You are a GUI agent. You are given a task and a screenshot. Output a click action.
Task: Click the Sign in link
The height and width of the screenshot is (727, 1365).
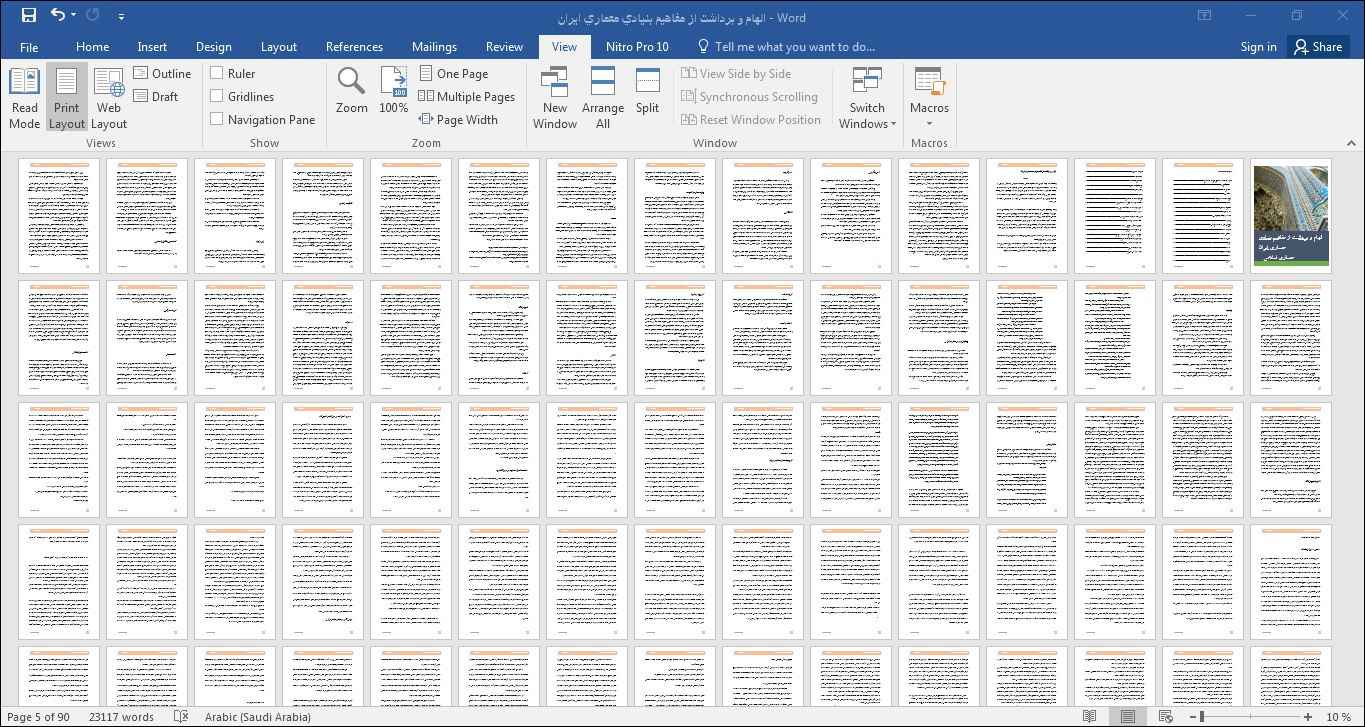tap(1258, 47)
